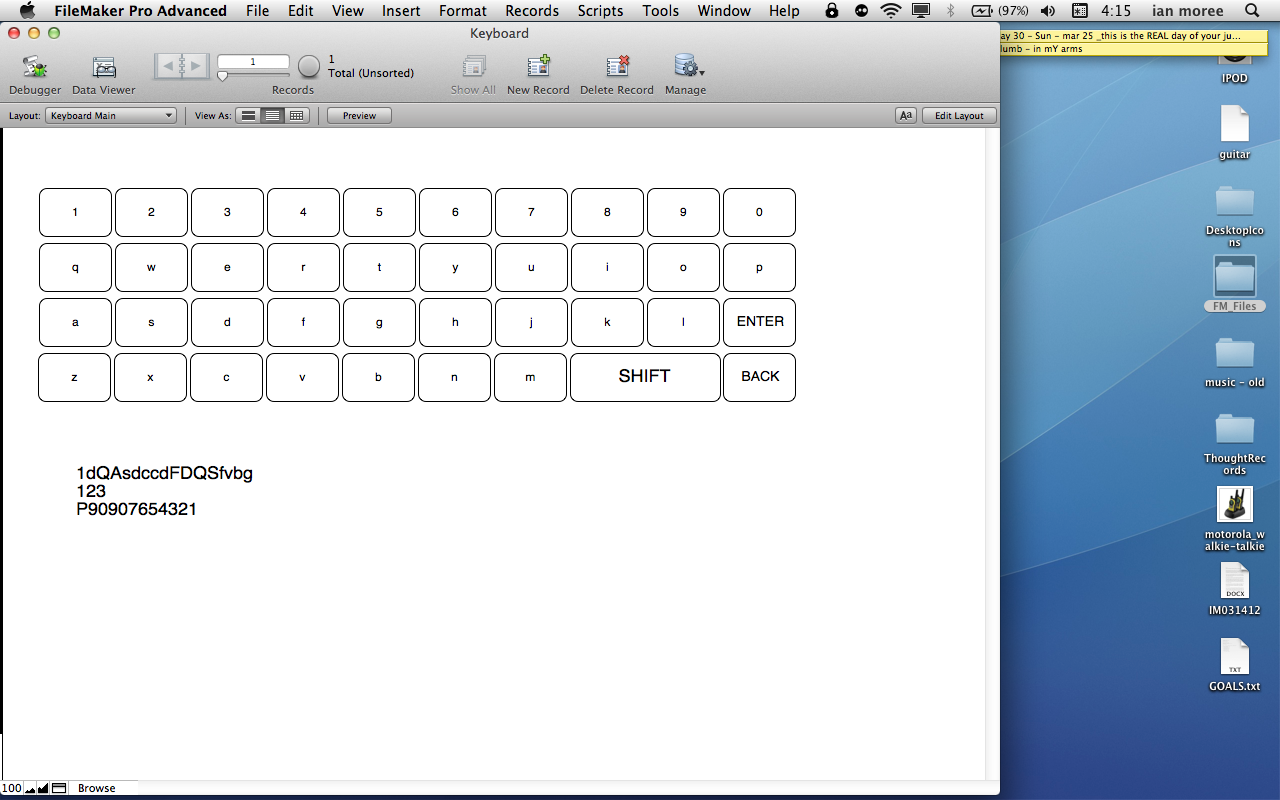Open the Layout dropdown showing Keyboard Main
Viewport: 1280px width, 800px height.
click(x=111, y=116)
